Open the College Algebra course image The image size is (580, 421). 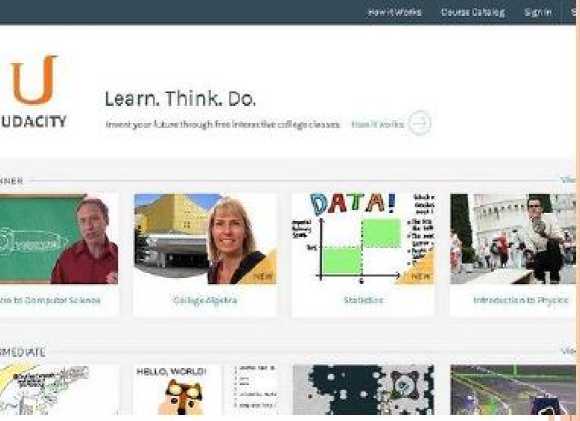coord(205,239)
